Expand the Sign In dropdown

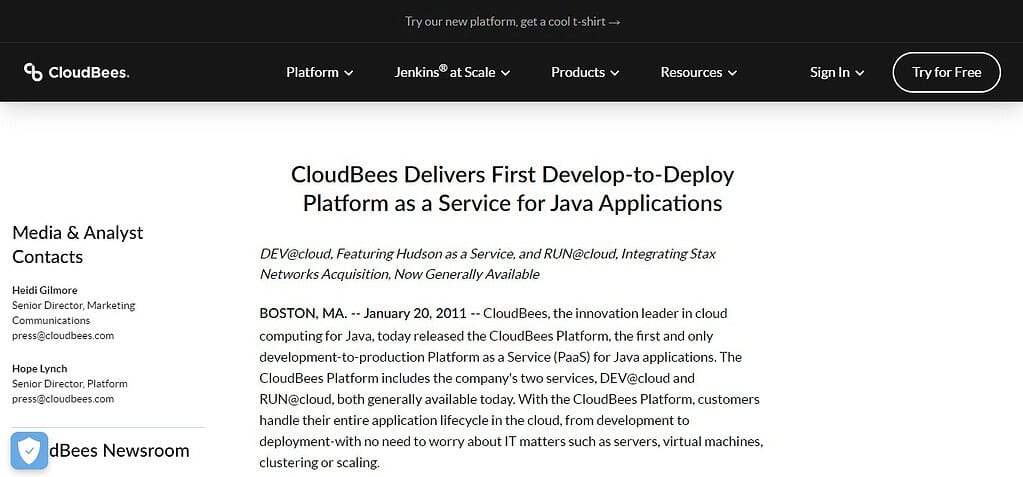click(837, 72)
